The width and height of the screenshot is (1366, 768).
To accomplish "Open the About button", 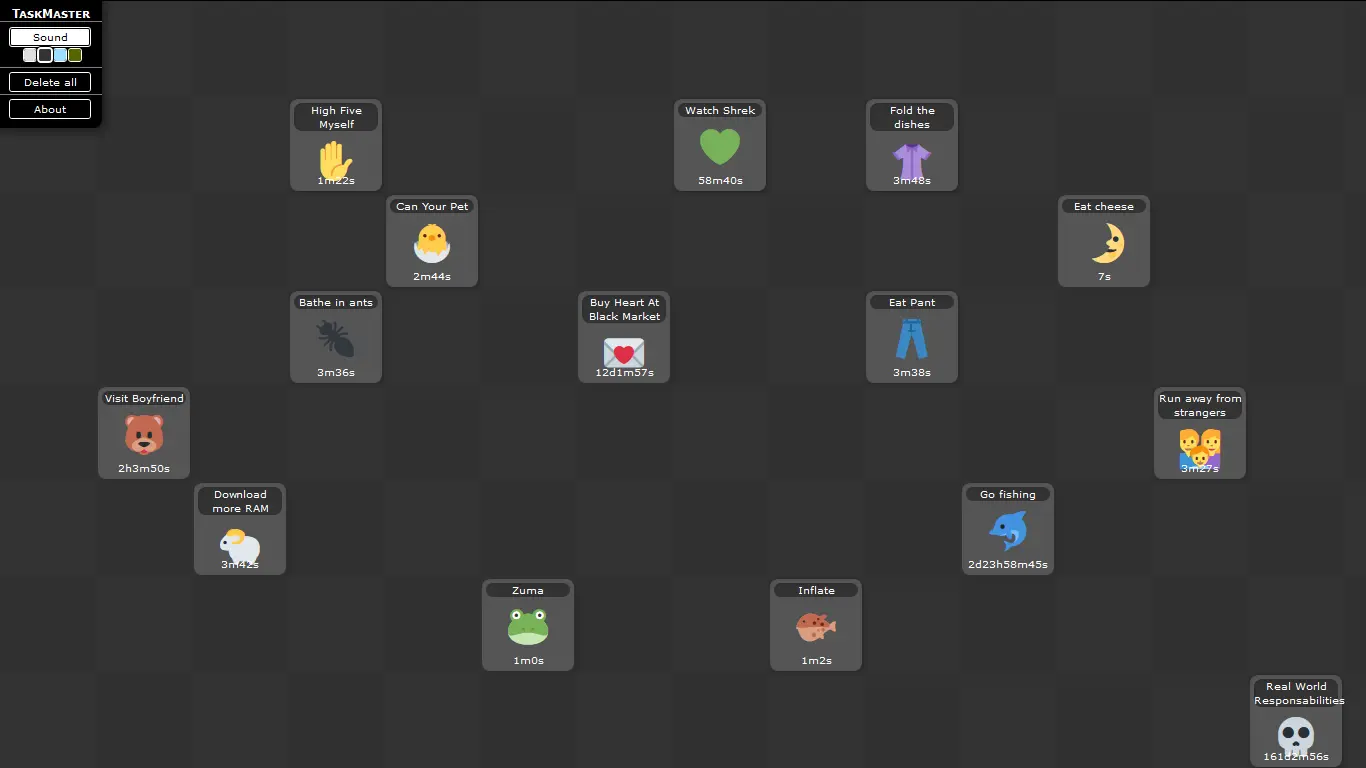I will (50, 109).
